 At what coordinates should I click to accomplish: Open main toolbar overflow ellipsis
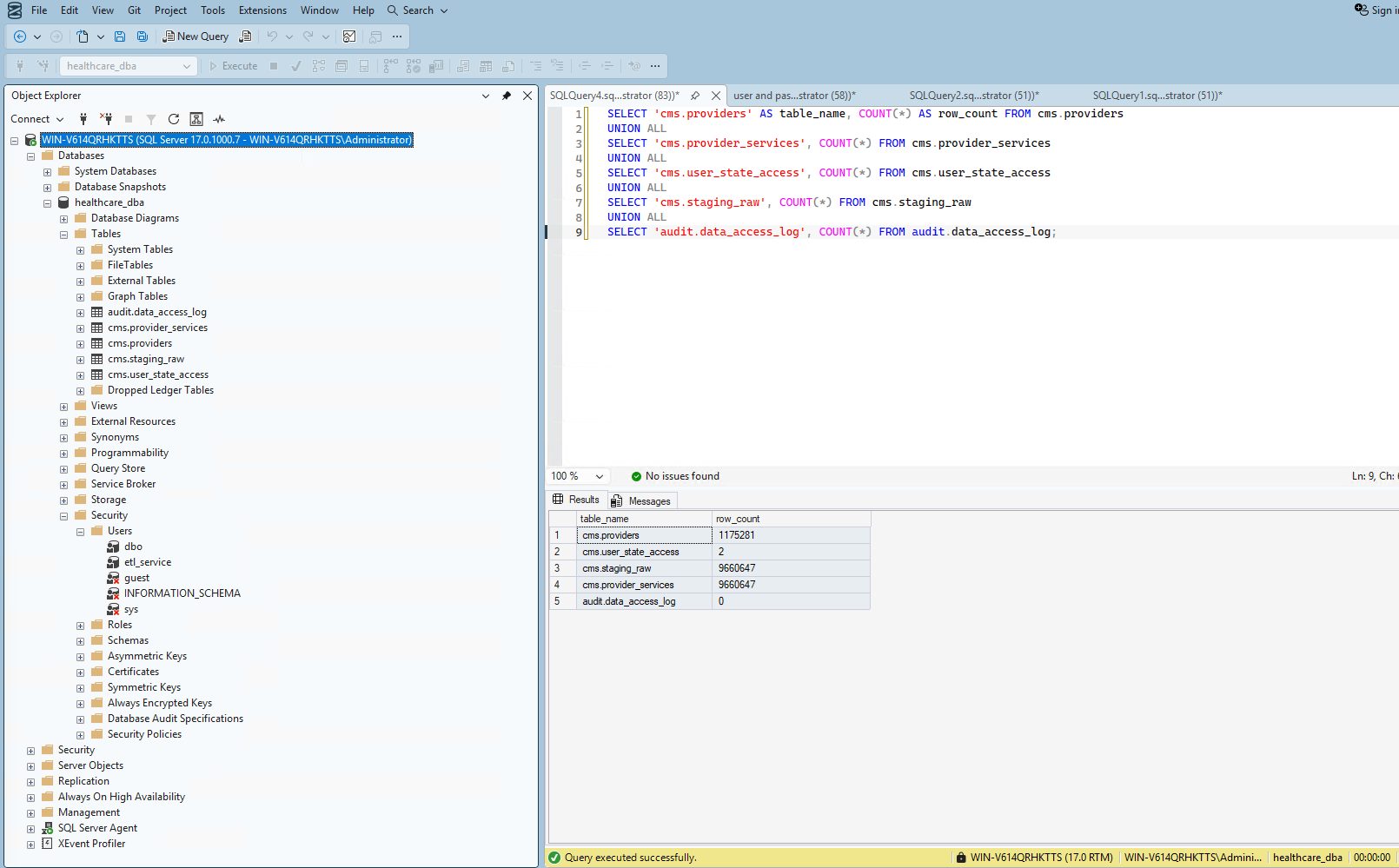(x=397, y=36)
